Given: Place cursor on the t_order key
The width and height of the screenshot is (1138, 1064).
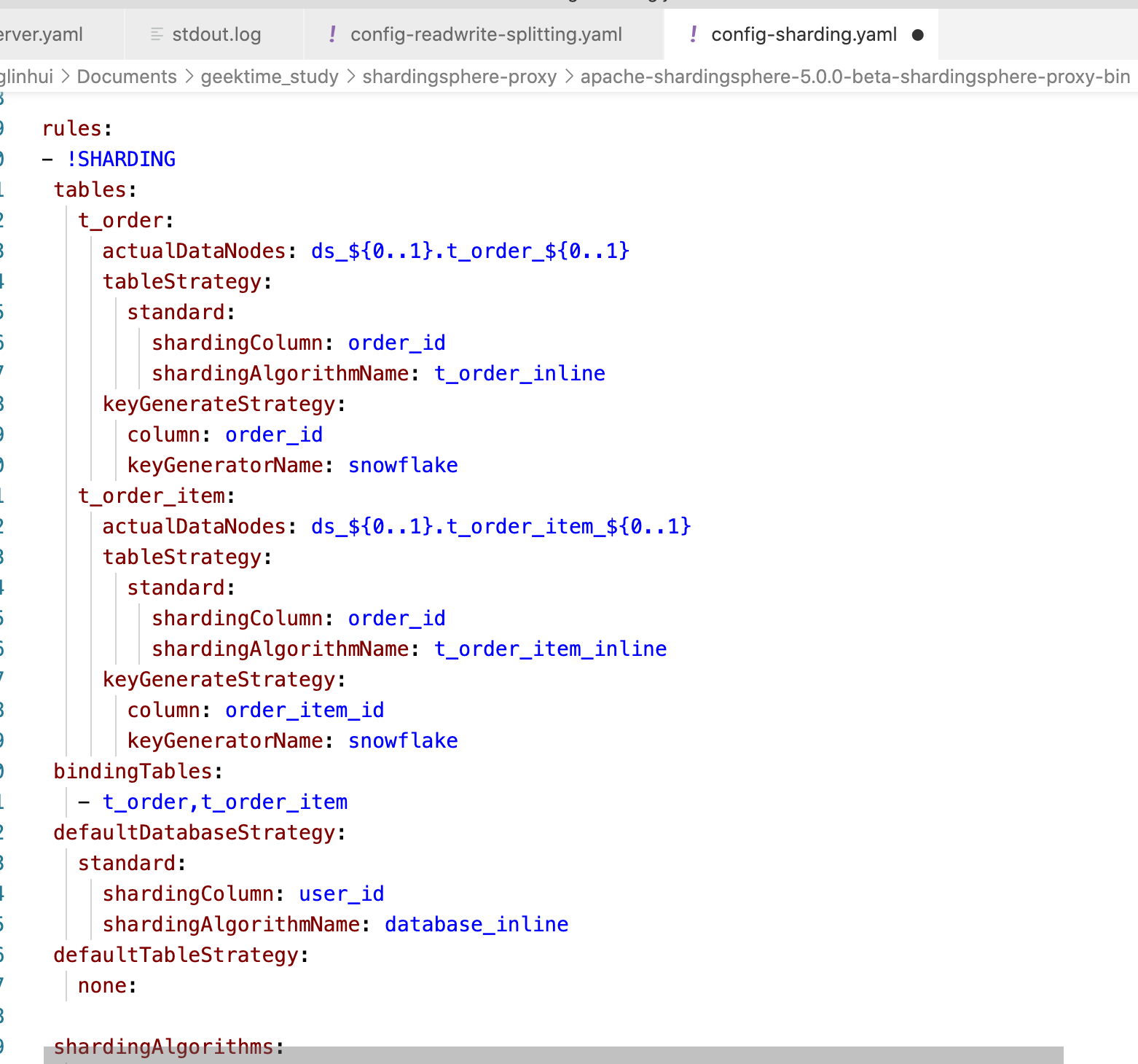Looking at the screenshot, I should [121, 219].
